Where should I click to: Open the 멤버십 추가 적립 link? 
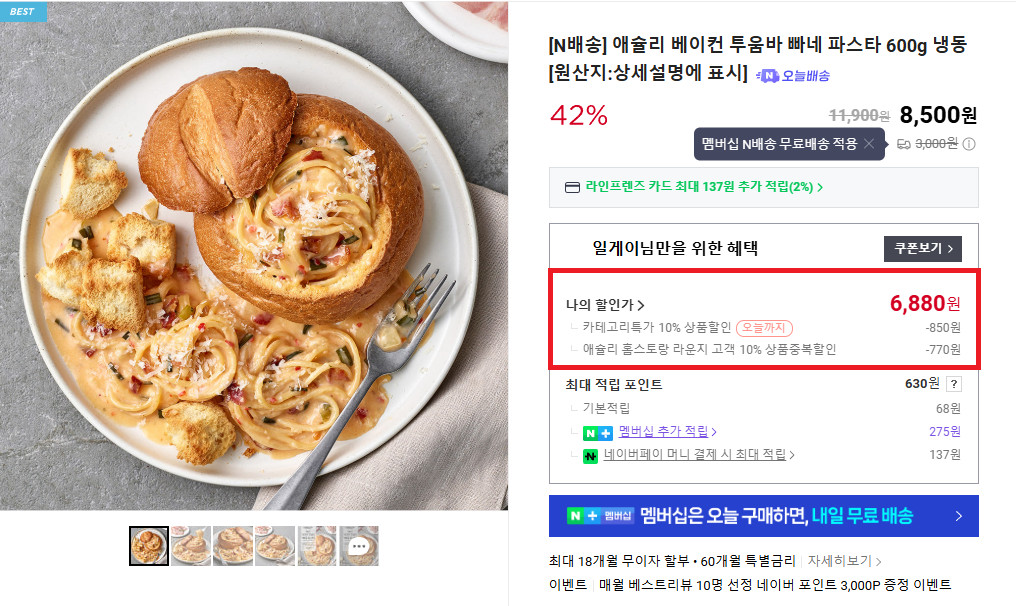tap(668, 432)
